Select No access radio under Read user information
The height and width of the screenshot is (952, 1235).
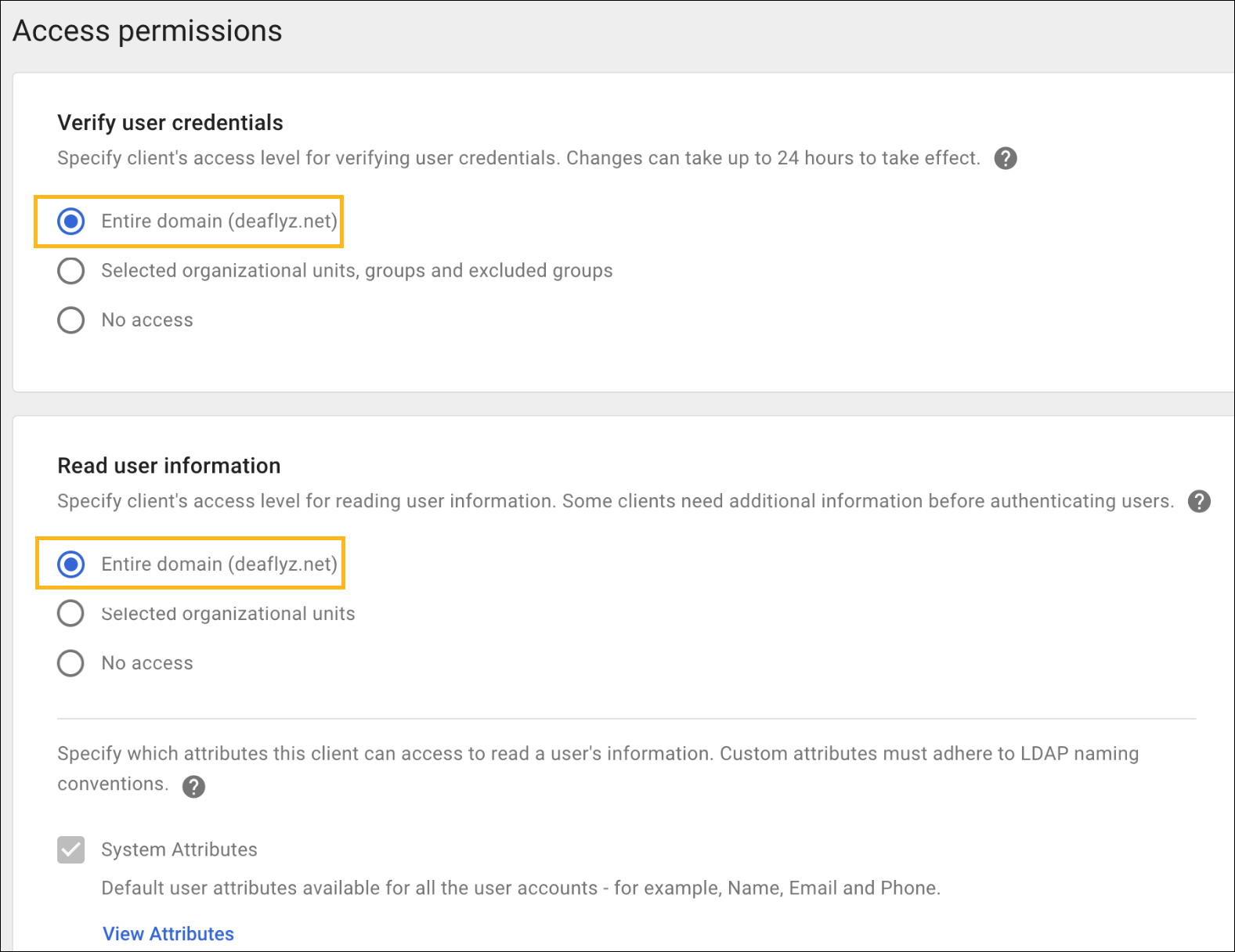[71, 663]
